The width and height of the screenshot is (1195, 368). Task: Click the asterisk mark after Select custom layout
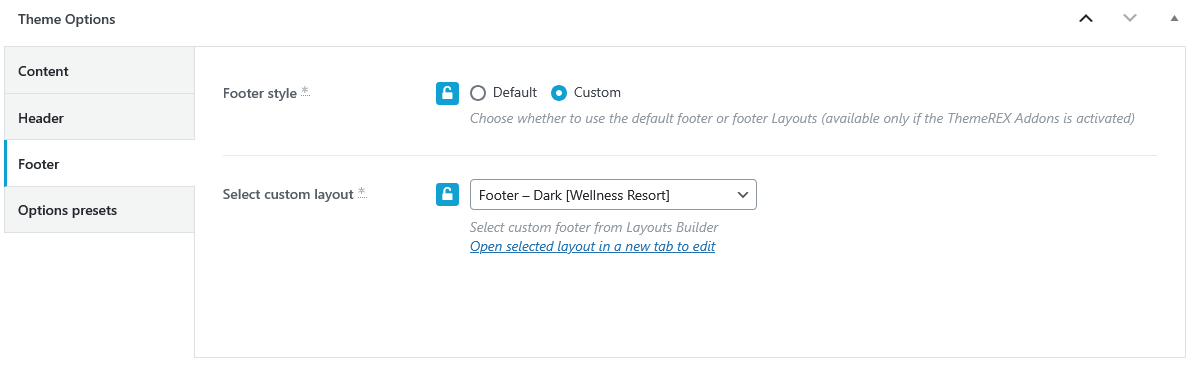[362, 193]
